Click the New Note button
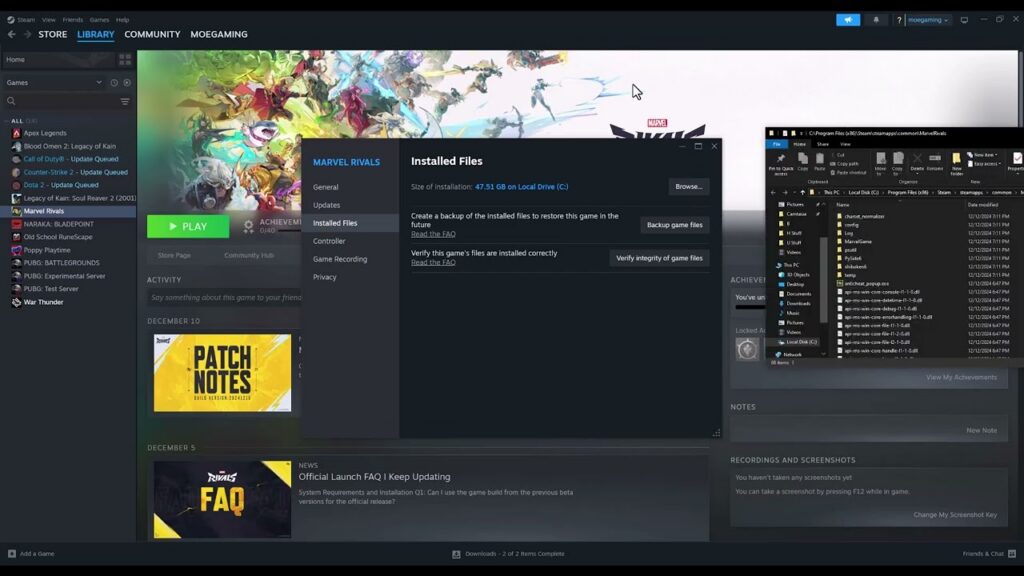Viewport: 1024px width, 576px height. pos(982,430)
